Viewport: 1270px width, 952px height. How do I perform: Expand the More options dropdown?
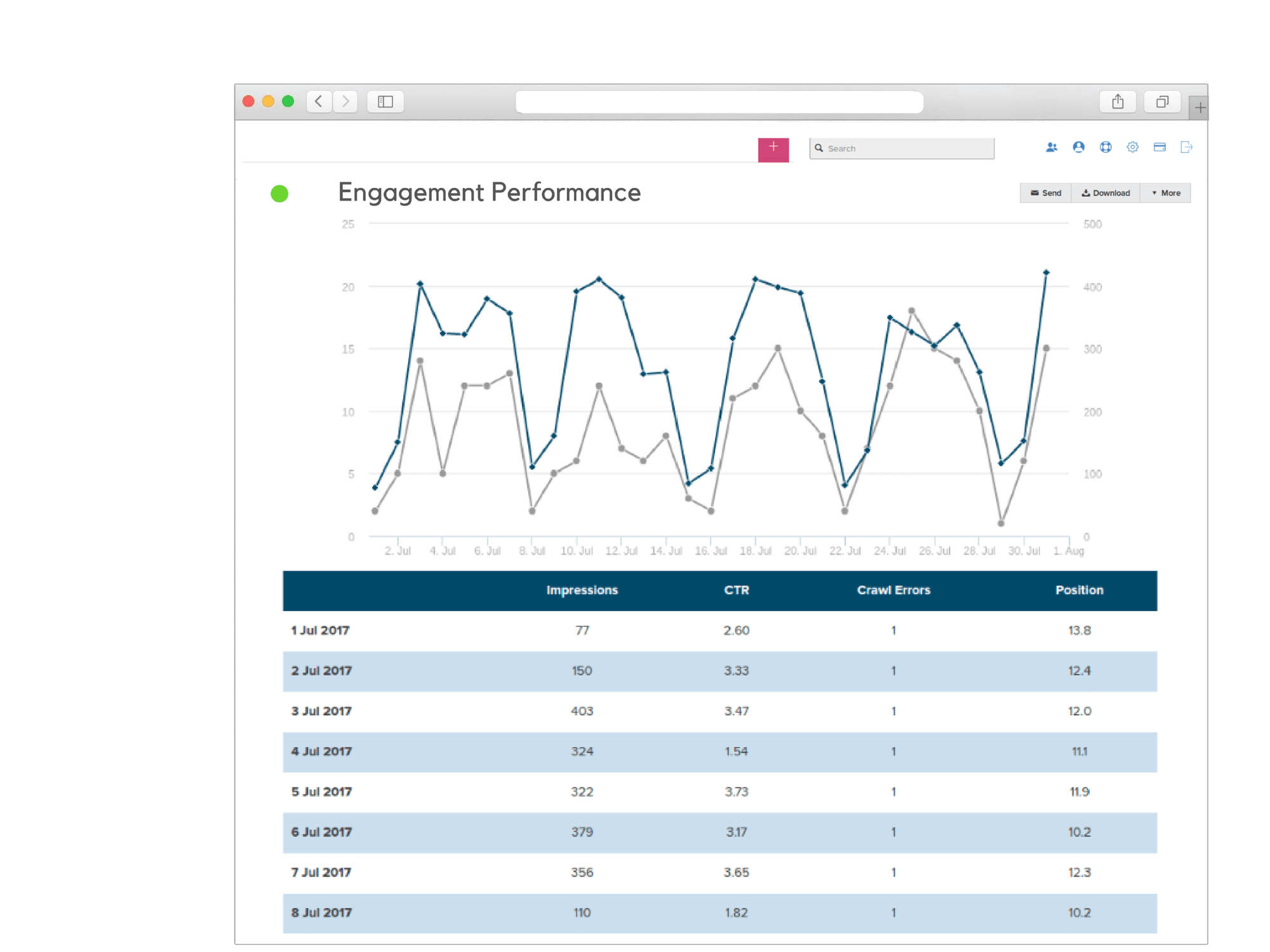pyautogui.click(x=1166, y=192)
